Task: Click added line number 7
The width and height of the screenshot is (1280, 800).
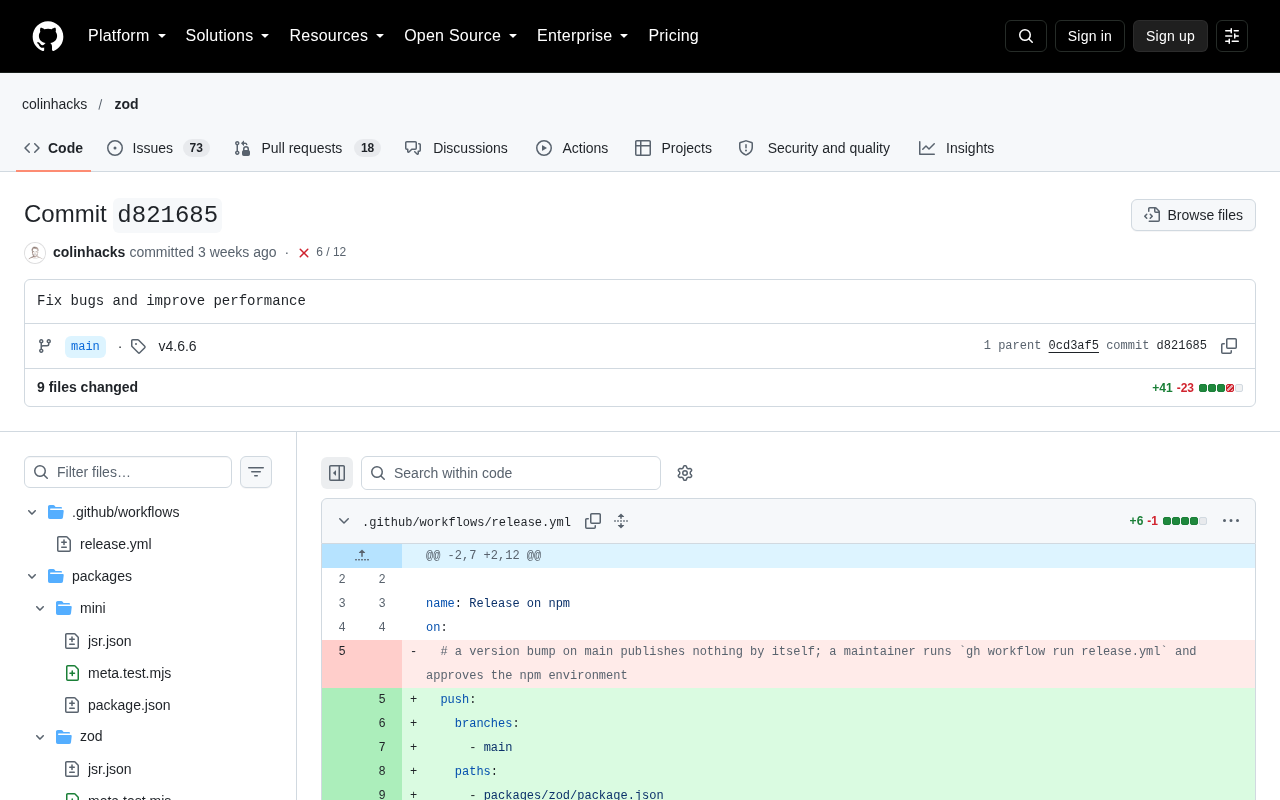Action: point(382,748)
